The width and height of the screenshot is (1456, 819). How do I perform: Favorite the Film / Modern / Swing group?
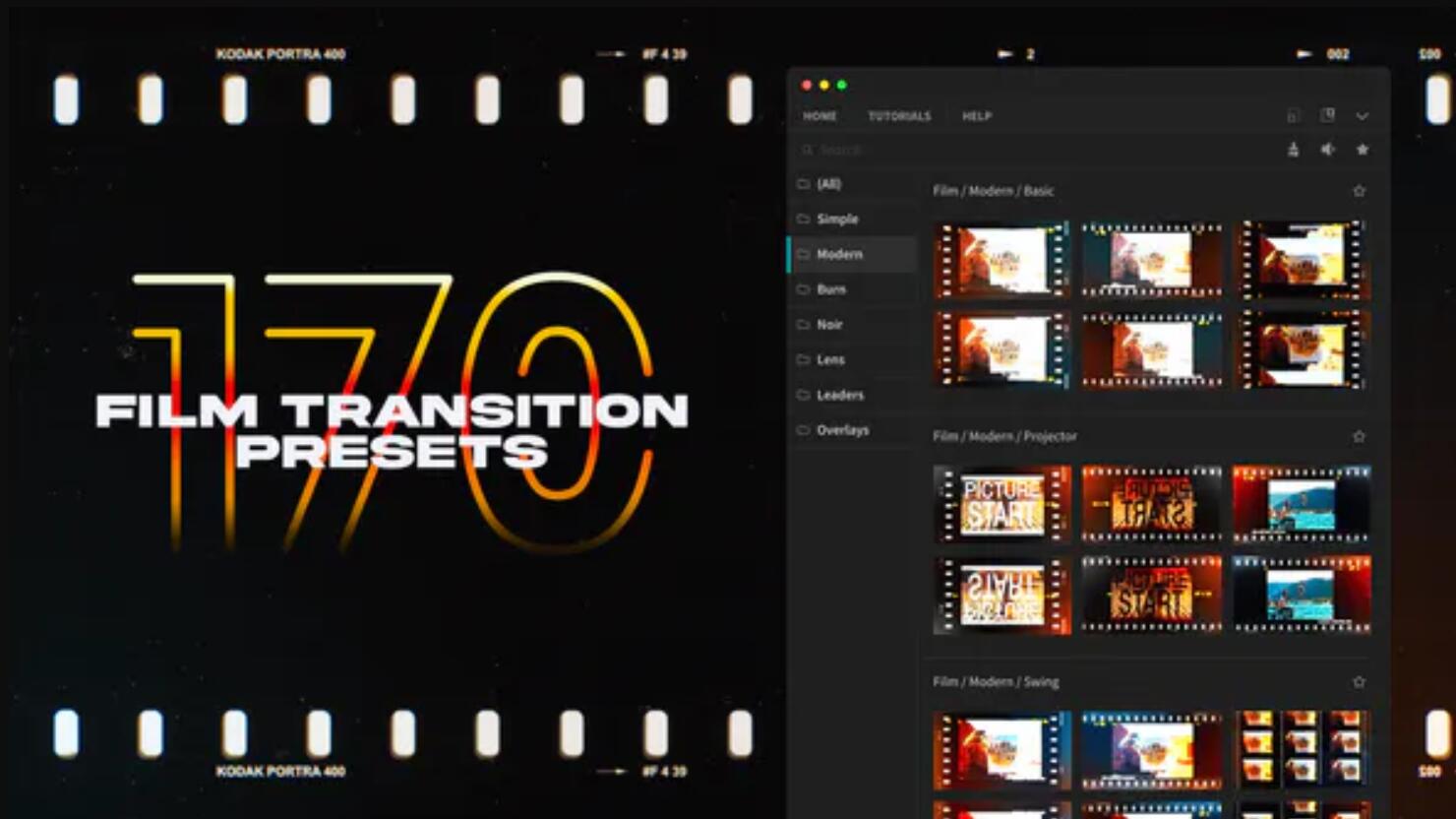pyautogui.click(x=1360, y=681)
